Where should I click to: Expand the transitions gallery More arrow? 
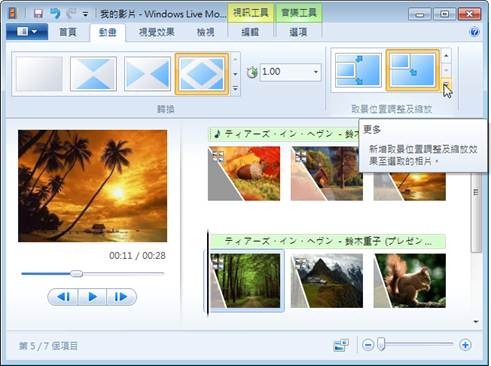click(235, 89)
